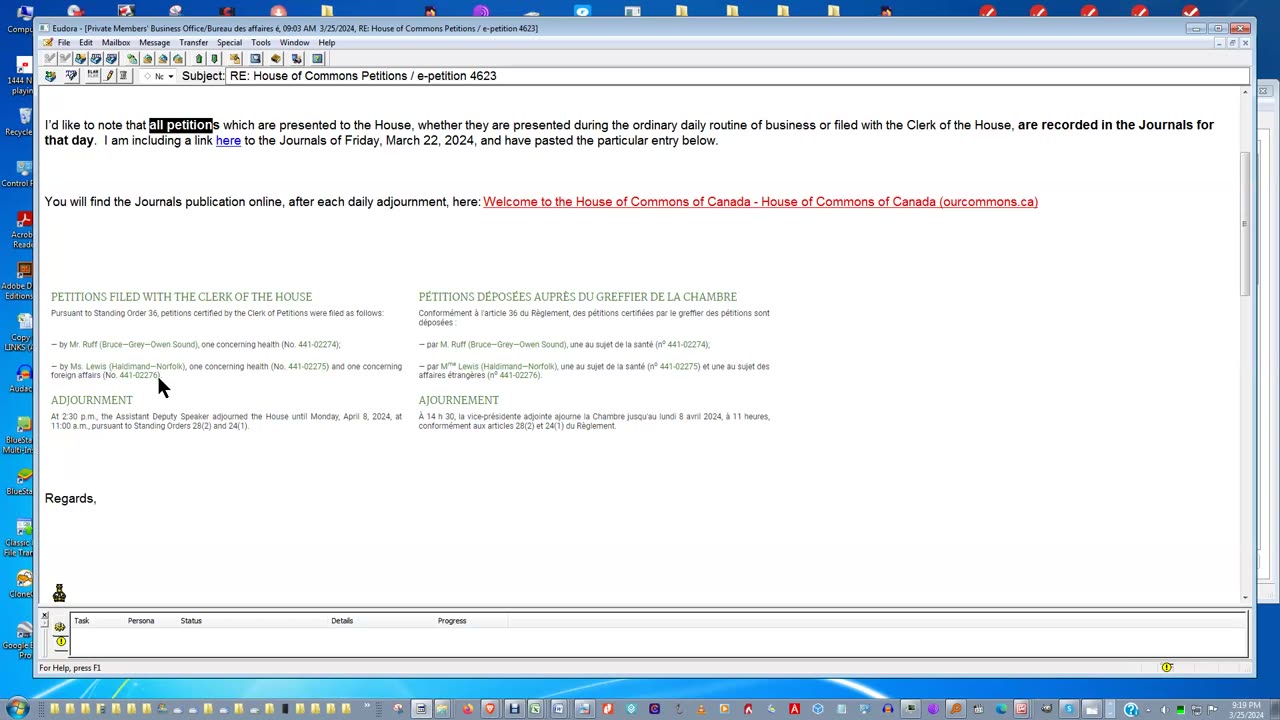Open Brave browser from the taskbar
This screenshot has width=1280, height=720.
pyautogui.click(x=490, y=709)
